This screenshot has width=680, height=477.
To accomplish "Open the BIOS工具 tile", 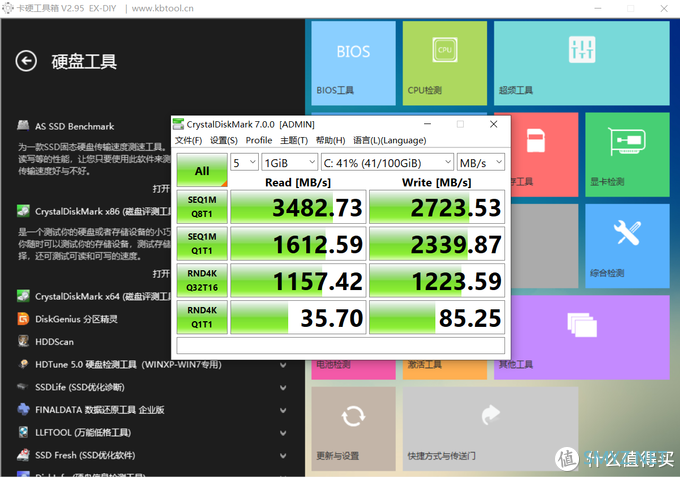I will 353,63.
